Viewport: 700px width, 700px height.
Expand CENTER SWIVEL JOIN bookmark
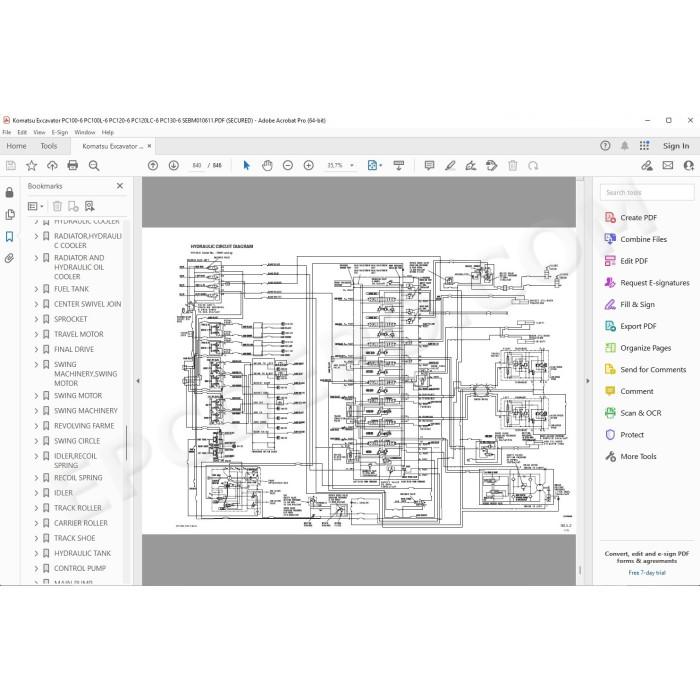pos(36,304)
